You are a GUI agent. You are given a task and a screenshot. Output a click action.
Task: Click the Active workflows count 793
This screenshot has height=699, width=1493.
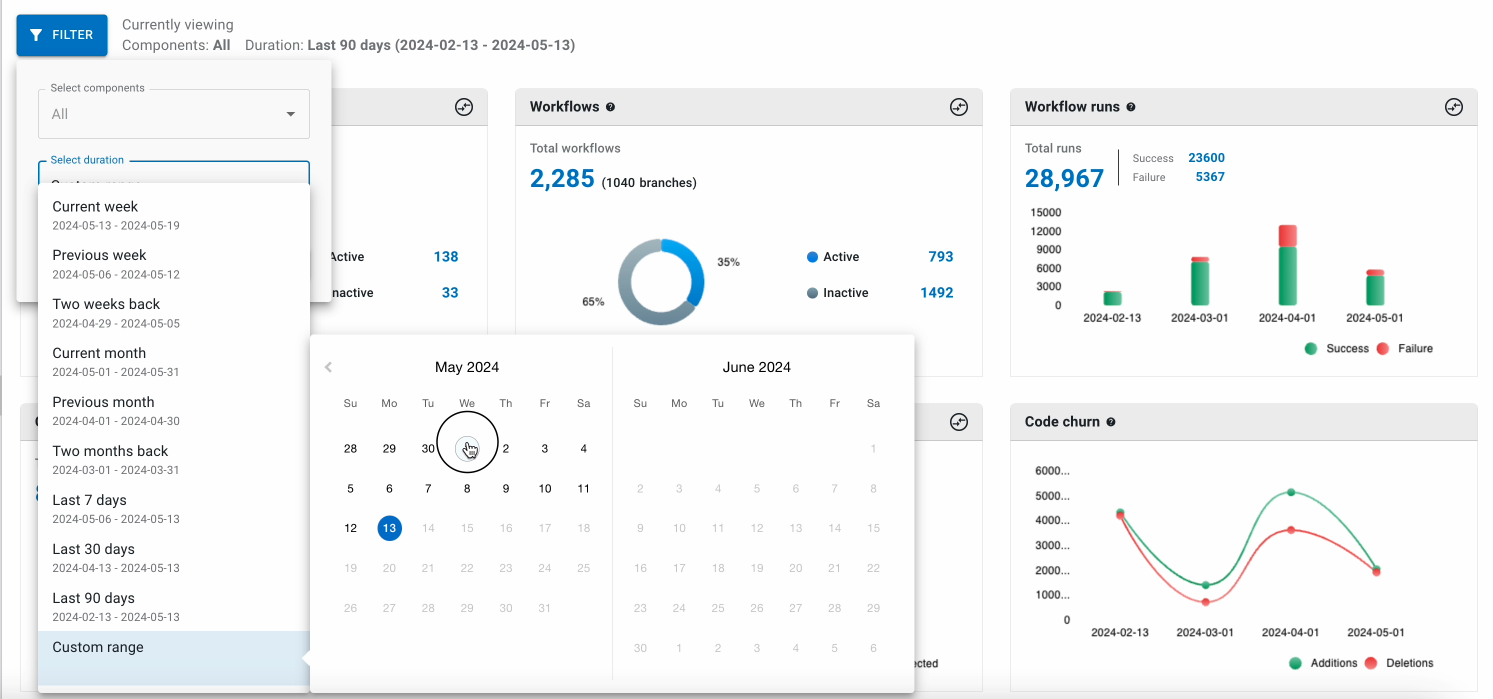point(940,257)
